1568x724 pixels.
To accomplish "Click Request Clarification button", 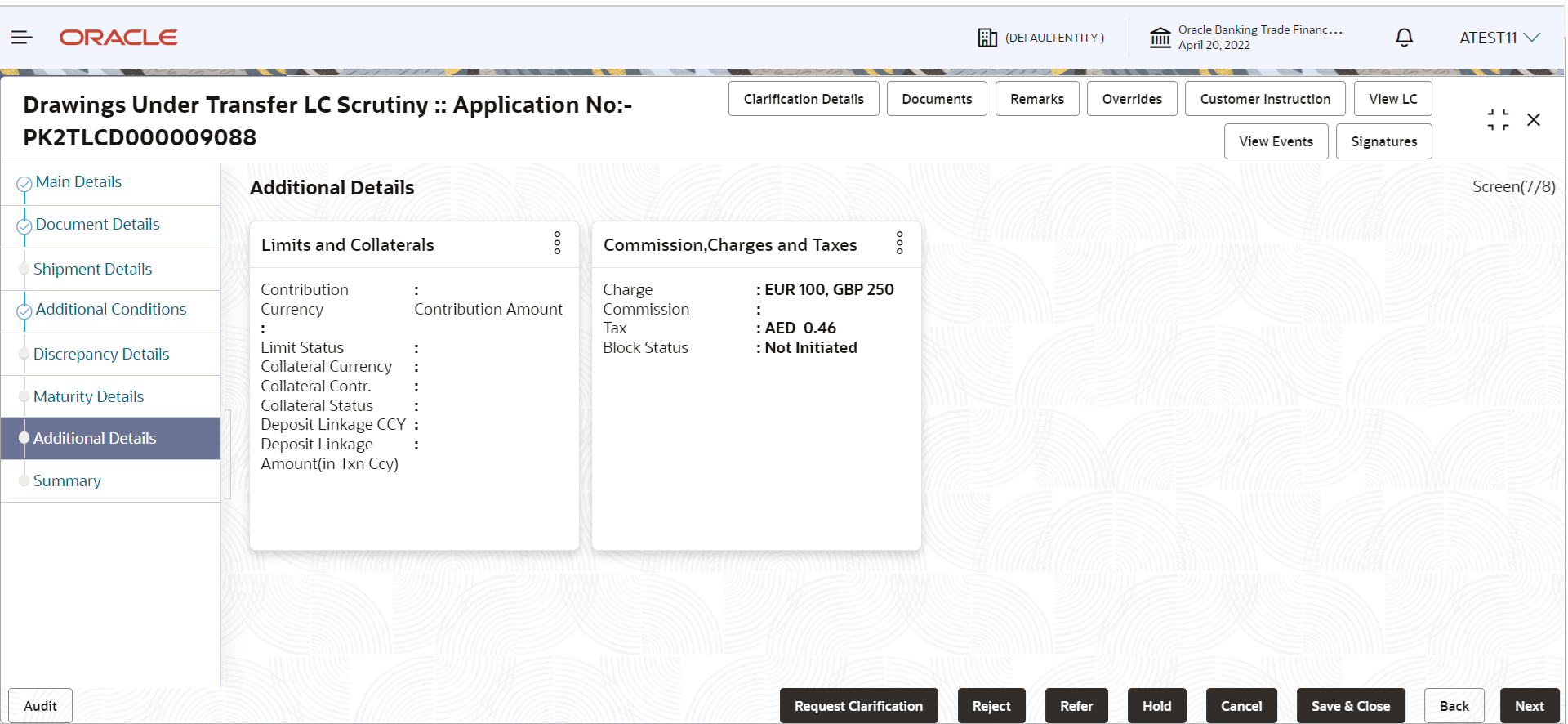I will pos(858,706).
